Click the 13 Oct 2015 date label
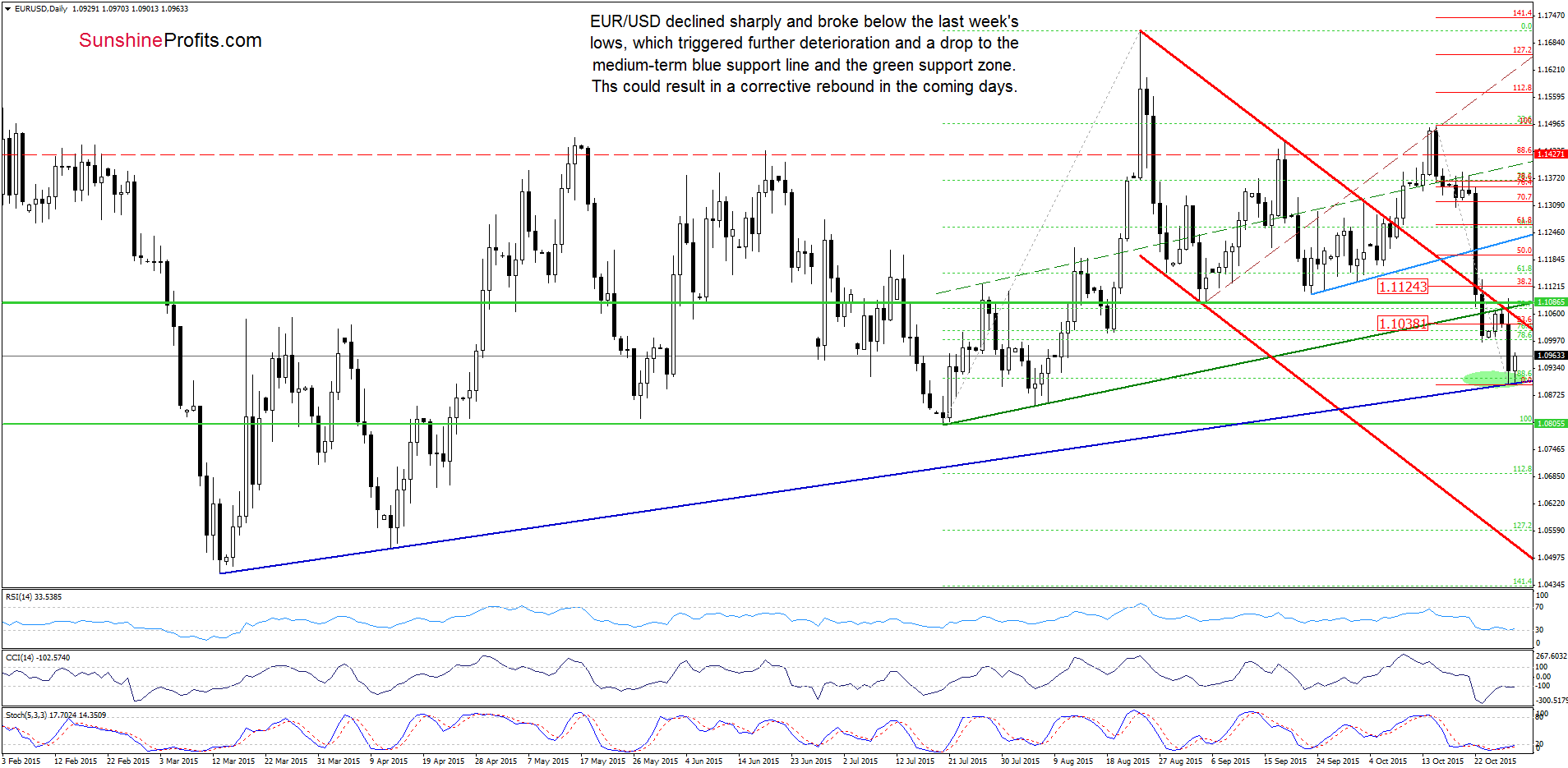The width and height of the screenshot is (1568, 768). coord(1443,761)
